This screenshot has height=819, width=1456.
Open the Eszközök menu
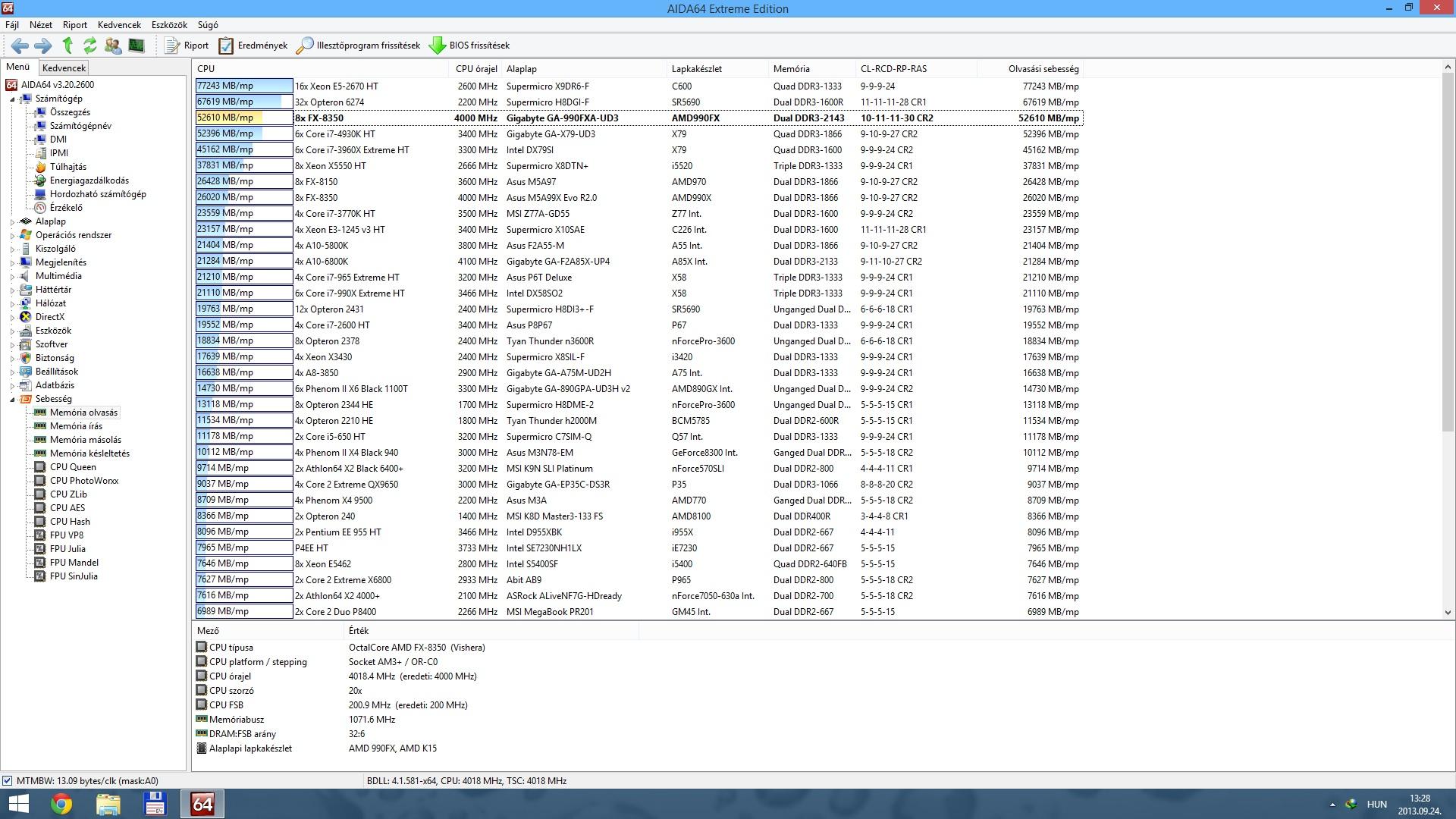(x=169, y=25)
